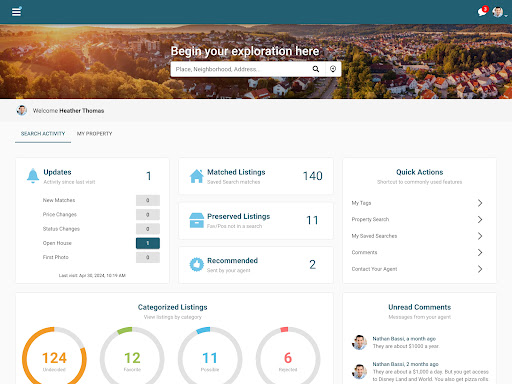Click the 2 recommended count
This screenshot has height=384, width=512.
pyautogui.click(x=312, y=265)
